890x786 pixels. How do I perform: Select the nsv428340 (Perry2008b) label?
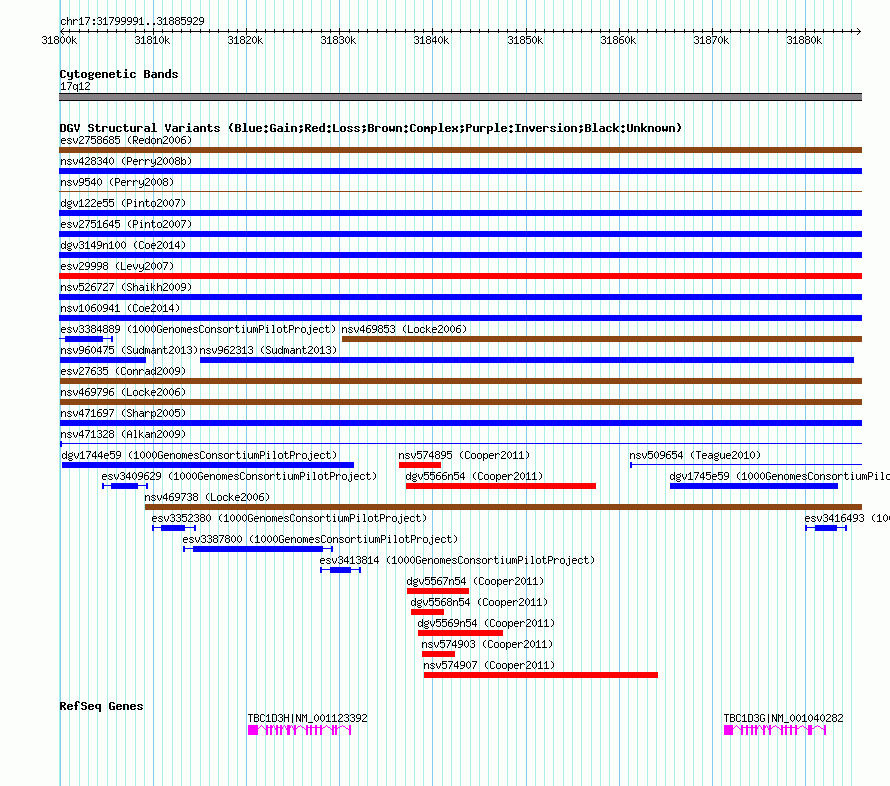tap(126, 161)
